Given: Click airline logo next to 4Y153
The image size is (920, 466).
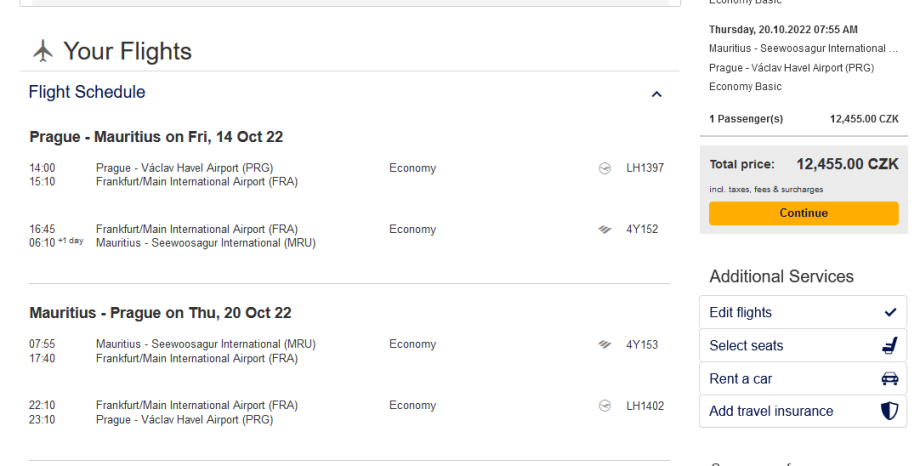Looking at the screenshot, I should click(604, 345).
